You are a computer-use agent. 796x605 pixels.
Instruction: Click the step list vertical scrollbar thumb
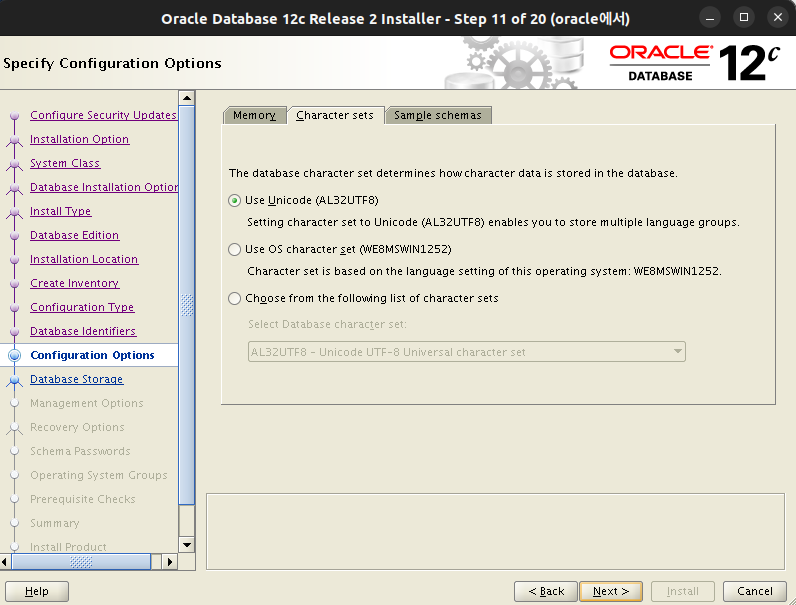coord(187,305)
